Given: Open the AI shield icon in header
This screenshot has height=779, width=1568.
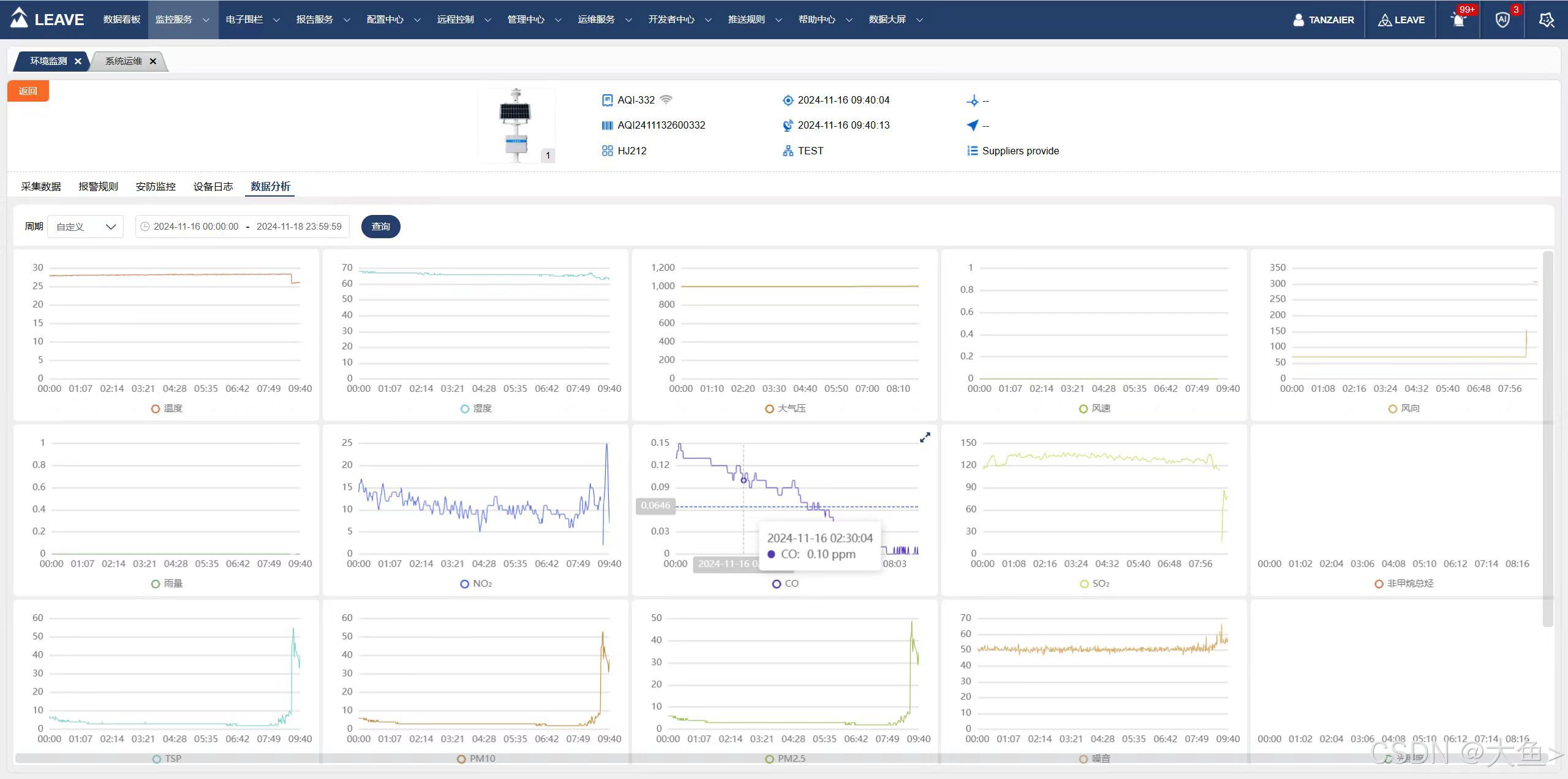Looking at the screenshot, I should point(1502,20).
